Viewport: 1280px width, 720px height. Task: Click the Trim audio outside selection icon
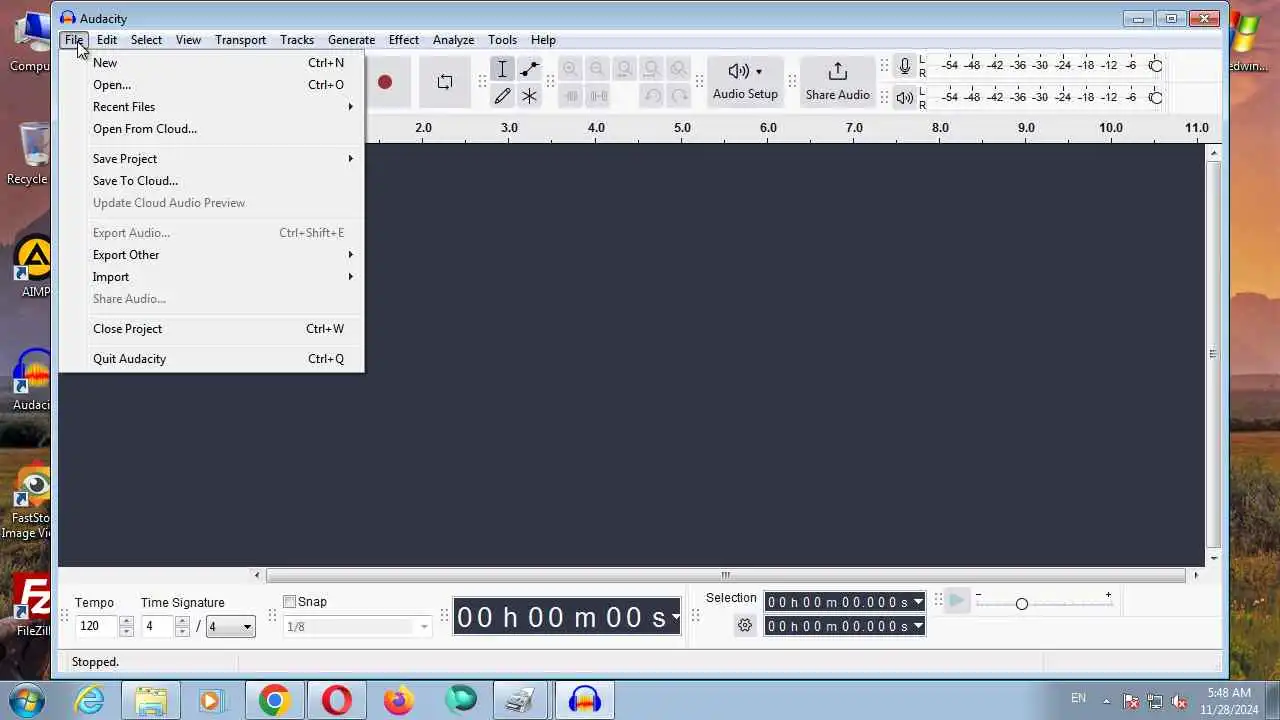571,96
